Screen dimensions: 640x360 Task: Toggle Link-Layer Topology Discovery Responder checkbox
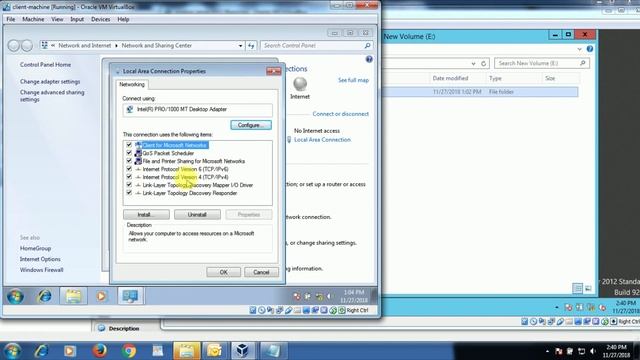129,193
